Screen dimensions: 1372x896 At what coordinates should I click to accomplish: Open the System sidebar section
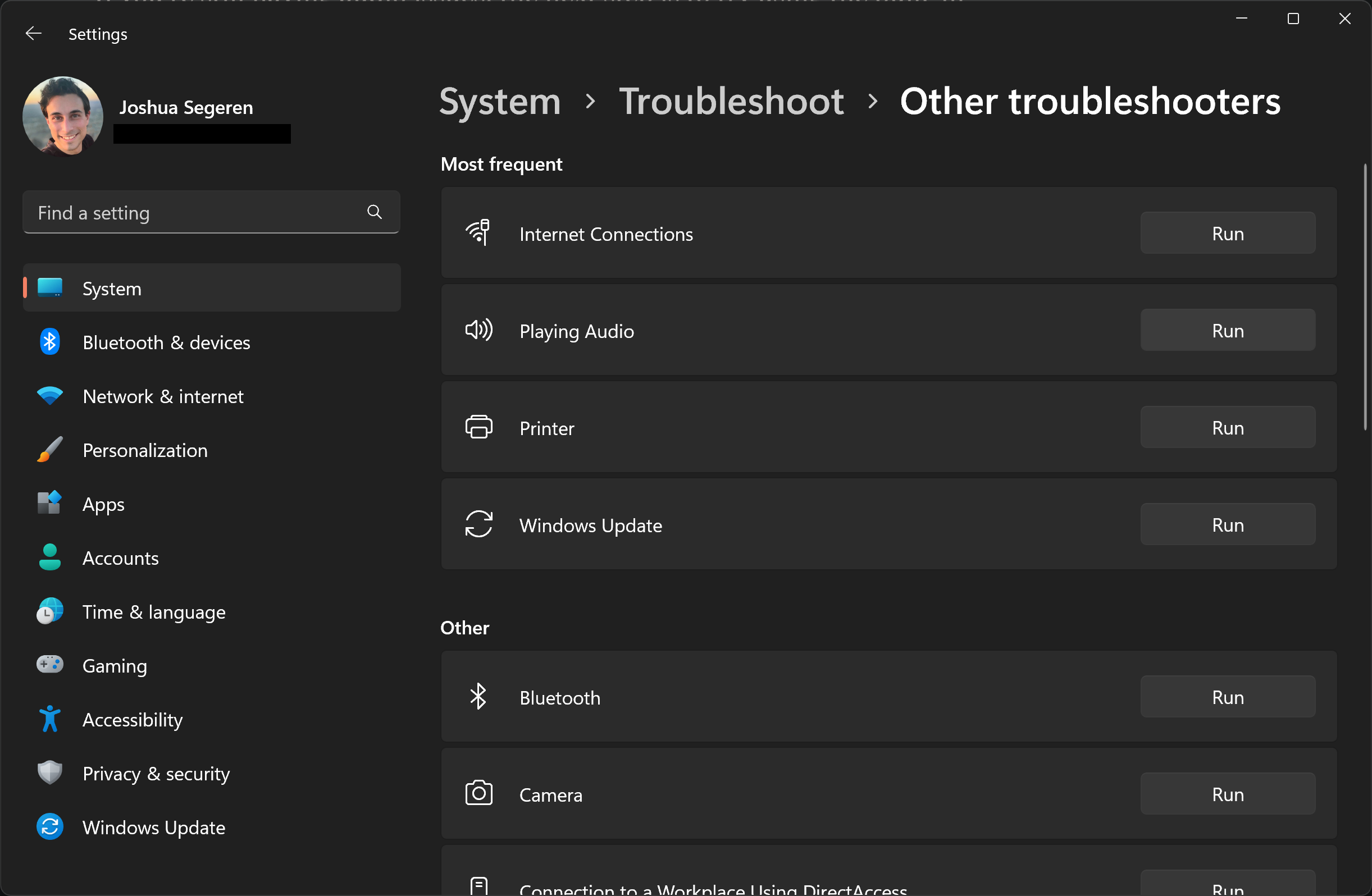pos(212,287)
